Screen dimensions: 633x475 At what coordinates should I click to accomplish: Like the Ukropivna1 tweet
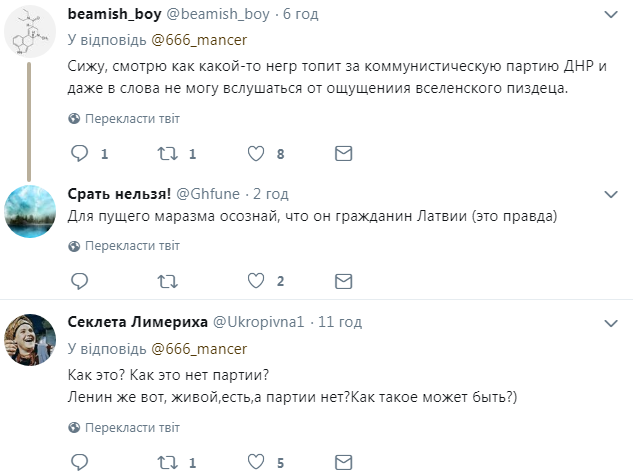pyautogui.click(x=255, y=462)
